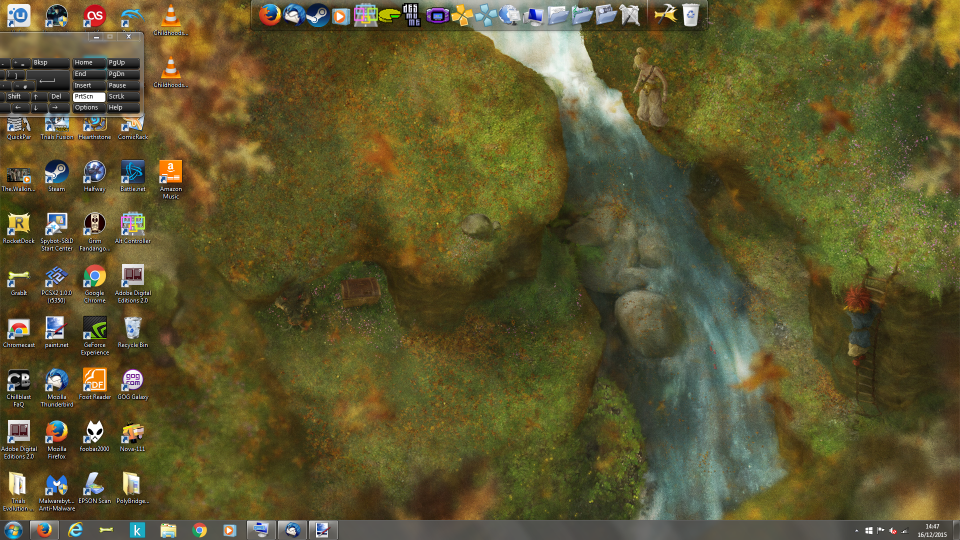
Task: Open the Recycle Bin icon in the top dock
Action: tap(690, 15)
